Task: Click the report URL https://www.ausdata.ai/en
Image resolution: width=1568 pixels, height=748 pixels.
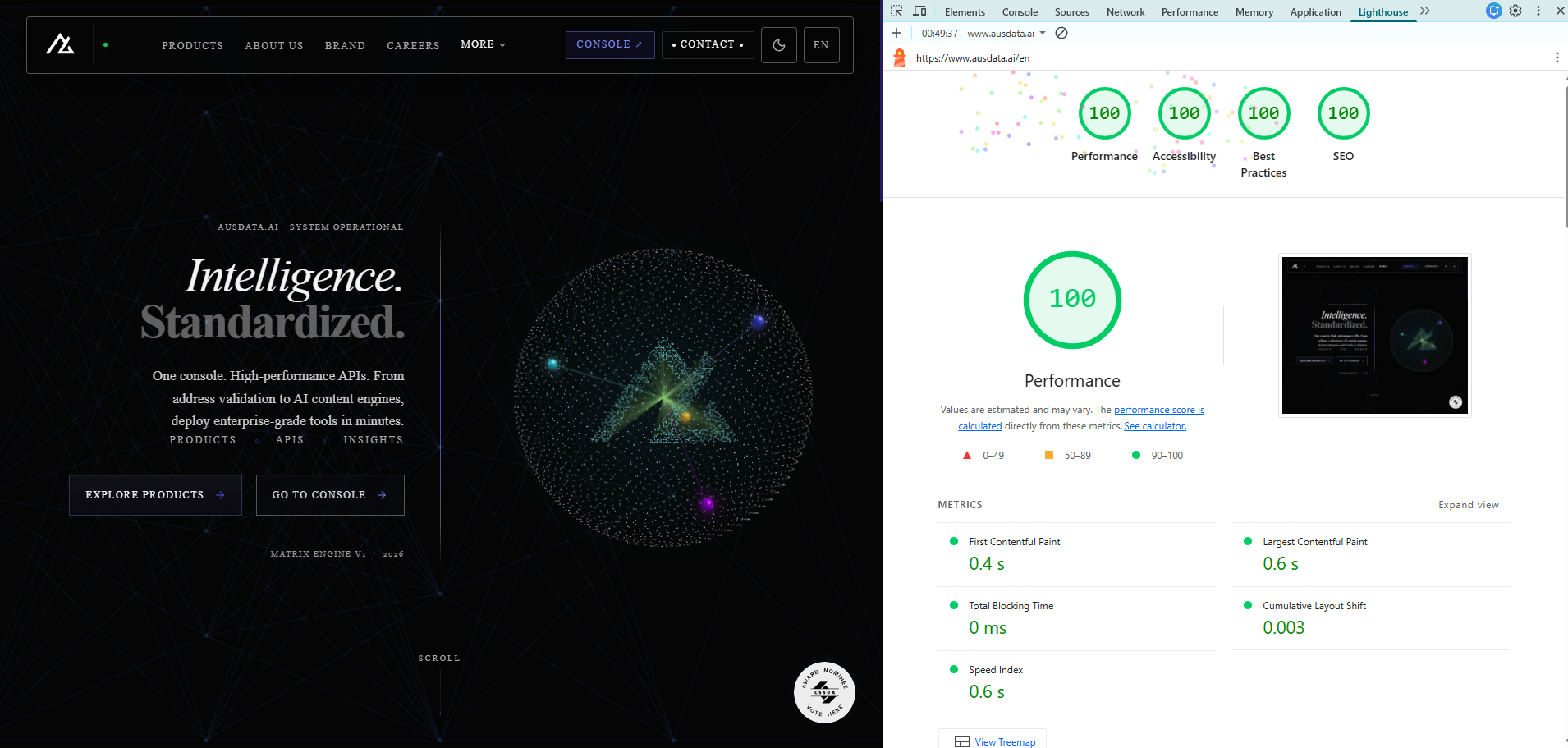Action: pyautogui.click(x=973, y=58)
